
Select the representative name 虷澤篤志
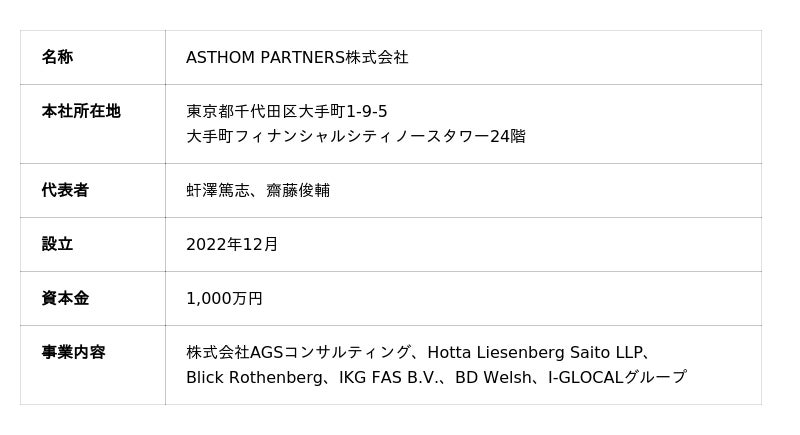pos(217,190)
